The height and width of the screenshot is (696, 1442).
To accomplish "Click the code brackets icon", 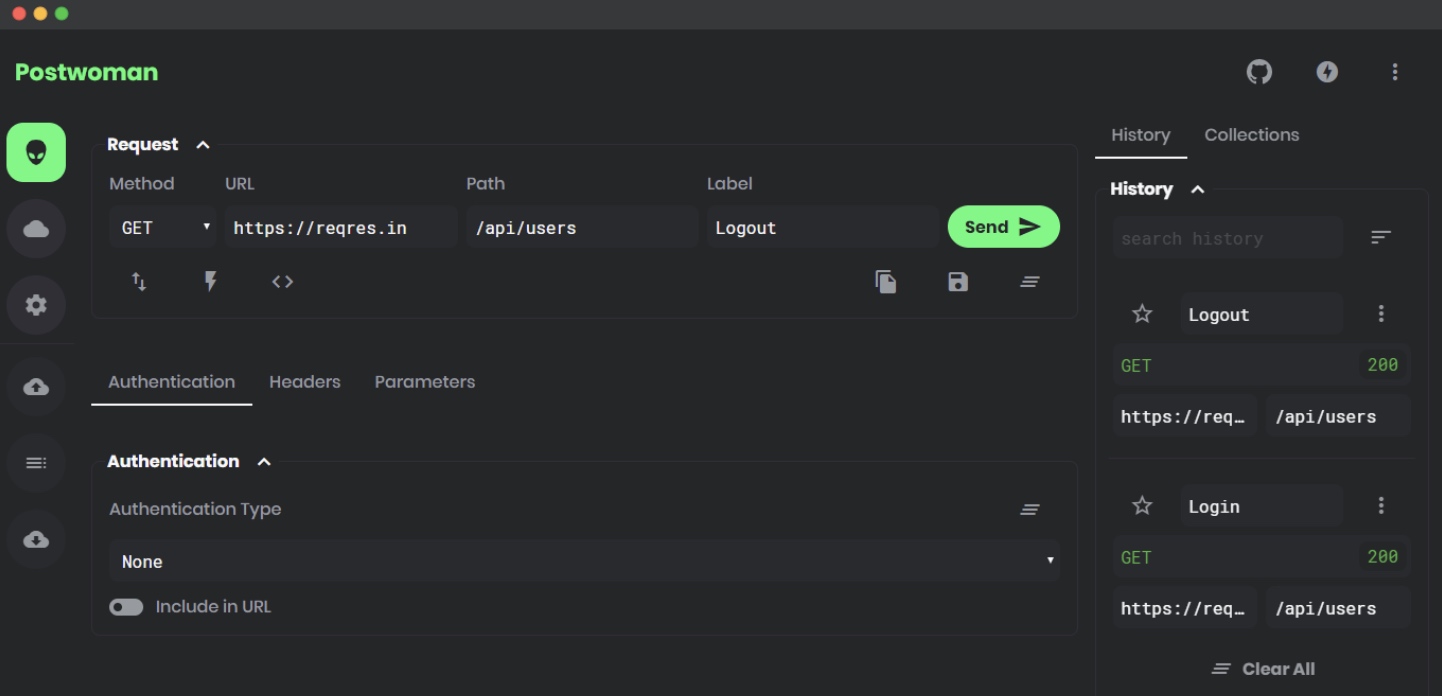I will point(282,282).
